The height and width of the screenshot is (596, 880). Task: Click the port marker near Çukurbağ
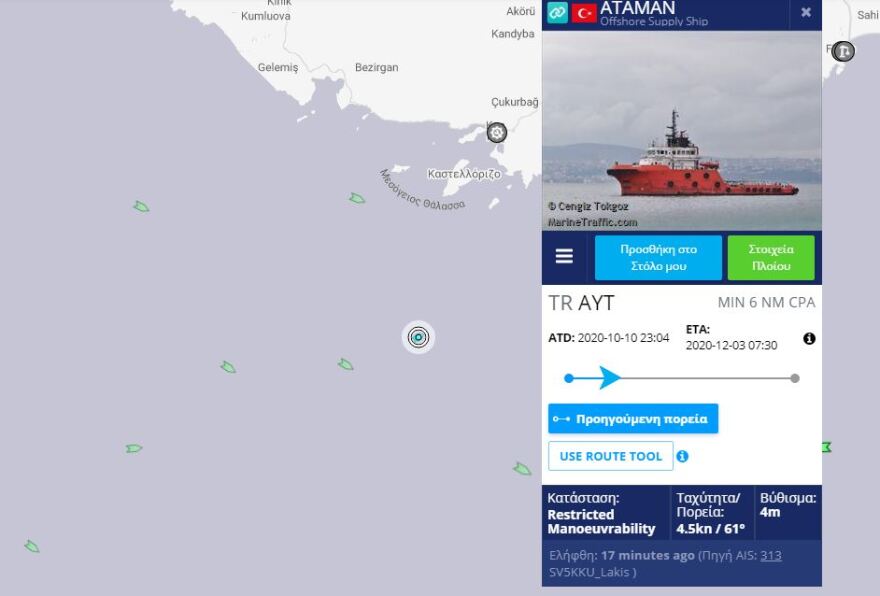coord(496,133)
